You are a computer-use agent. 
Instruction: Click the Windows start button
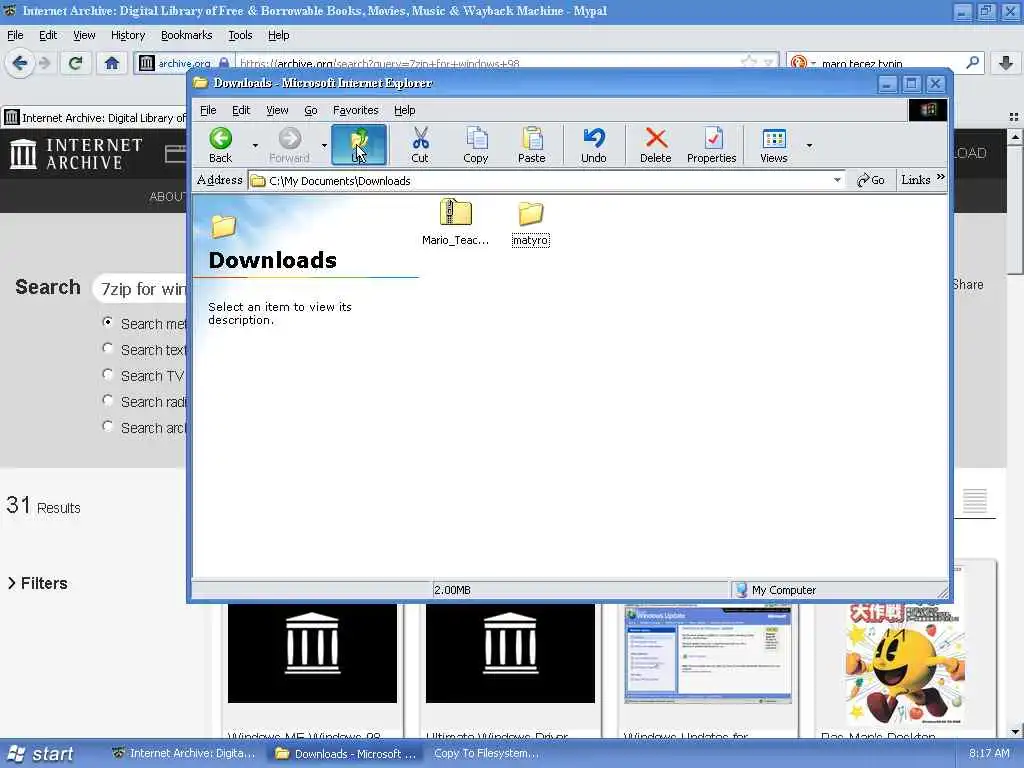pyautogui.click(x=40, y=754)
